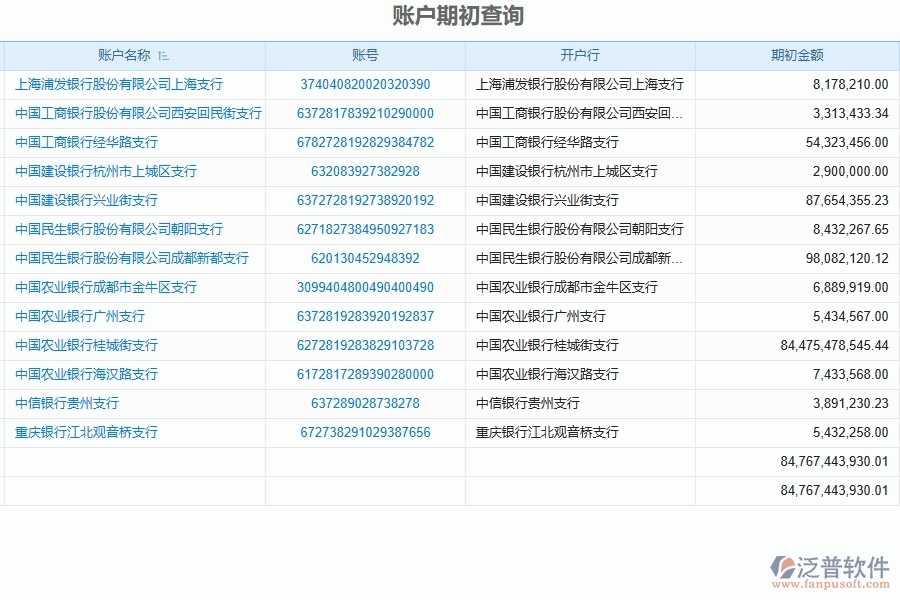Click the 期初金额 column header
The width and height of the screenshot is (900, 600).
pos(797,55)
